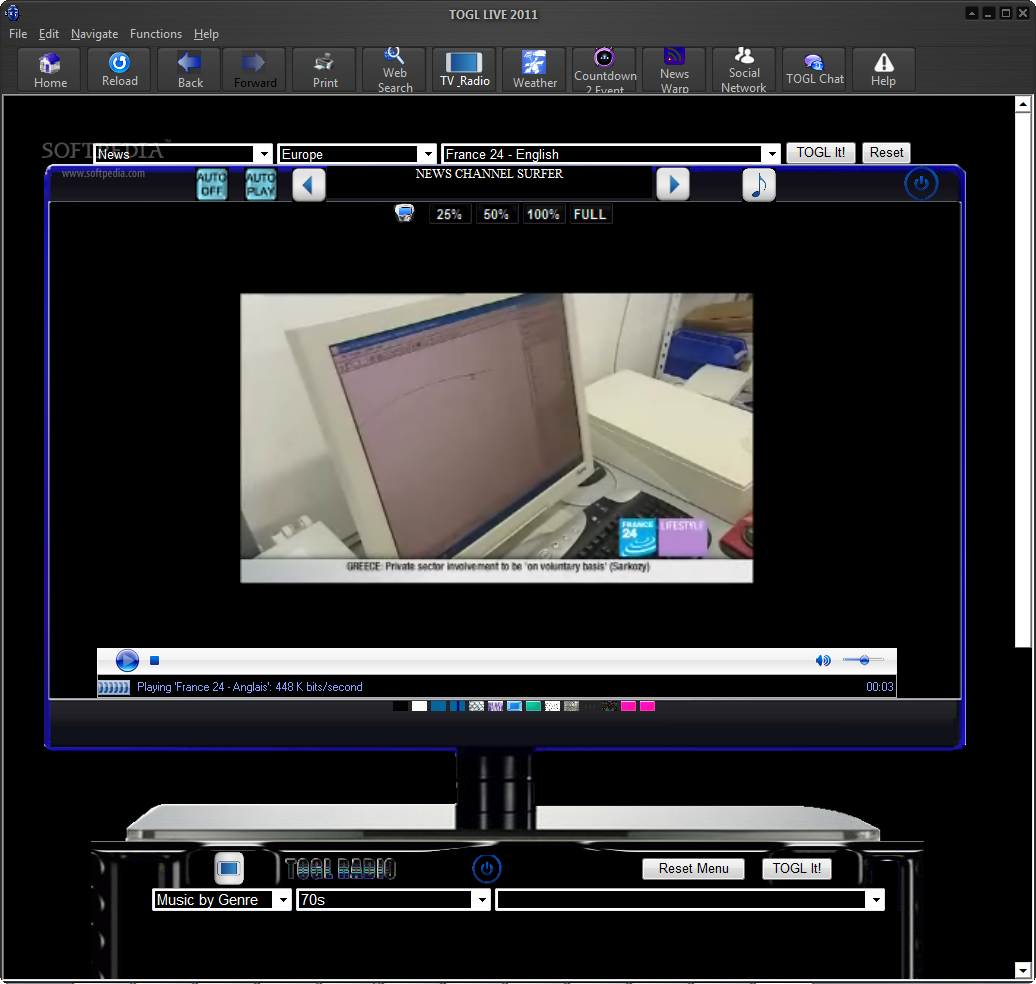
Task: Go to the Home page
Action: (x=50, y=70)
